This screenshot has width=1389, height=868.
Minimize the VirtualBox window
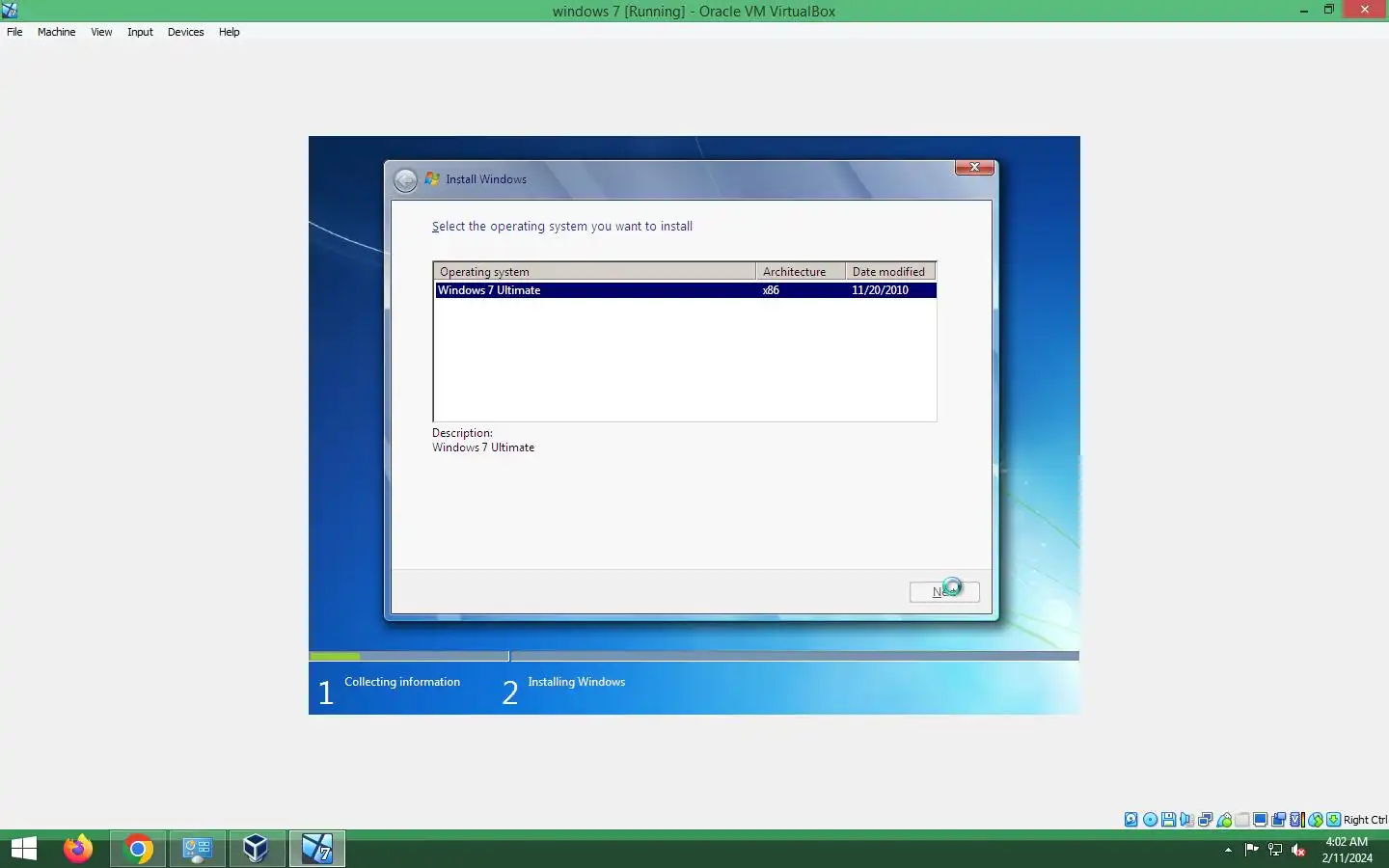coord(1304,11)
